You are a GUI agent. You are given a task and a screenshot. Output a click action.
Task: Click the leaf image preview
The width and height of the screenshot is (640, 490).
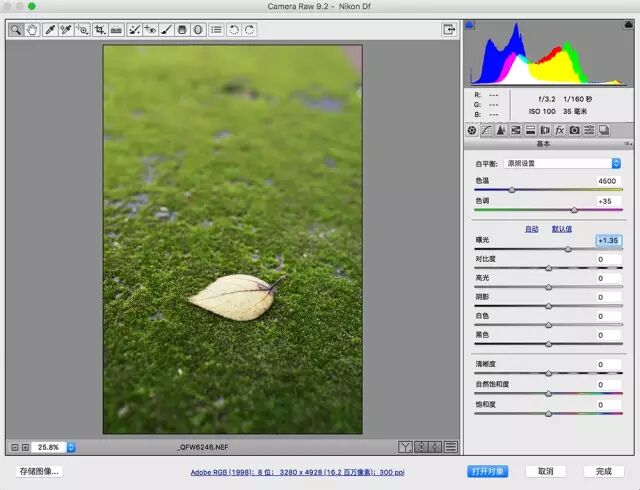pos(233,239)
